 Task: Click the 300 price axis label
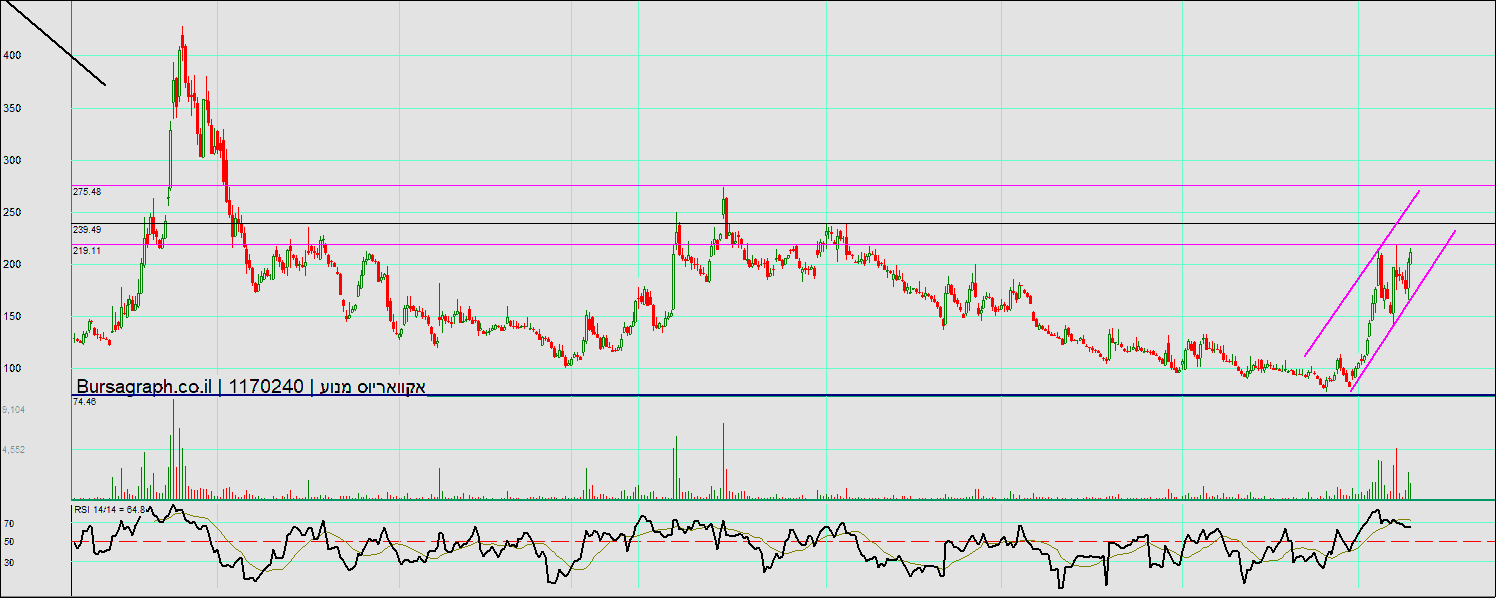pyautogui.click(x=12, y=160)
